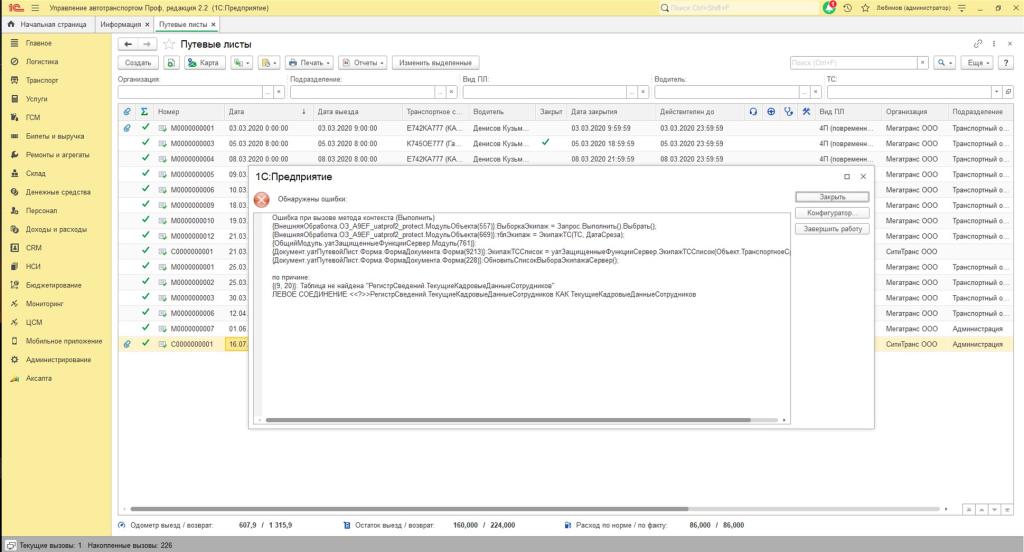
Task: Click the Закрыт checkmark in row M000000003
Action: click(x=545, y=142)
